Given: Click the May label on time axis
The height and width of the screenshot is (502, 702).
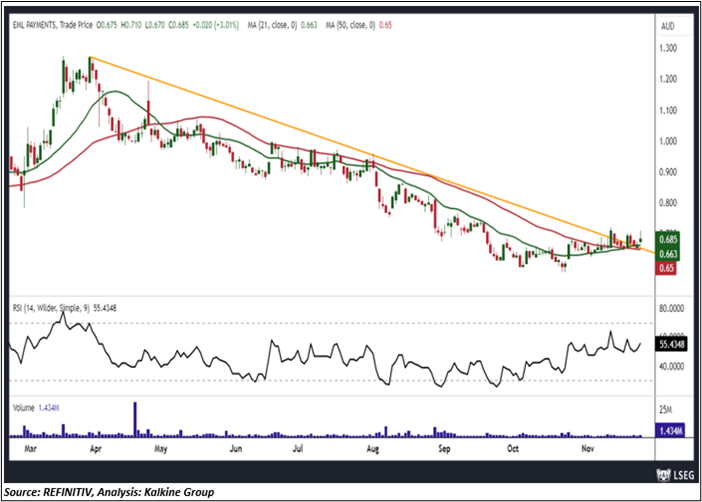Looking at the screenshot, I should [x=161, y=449].
